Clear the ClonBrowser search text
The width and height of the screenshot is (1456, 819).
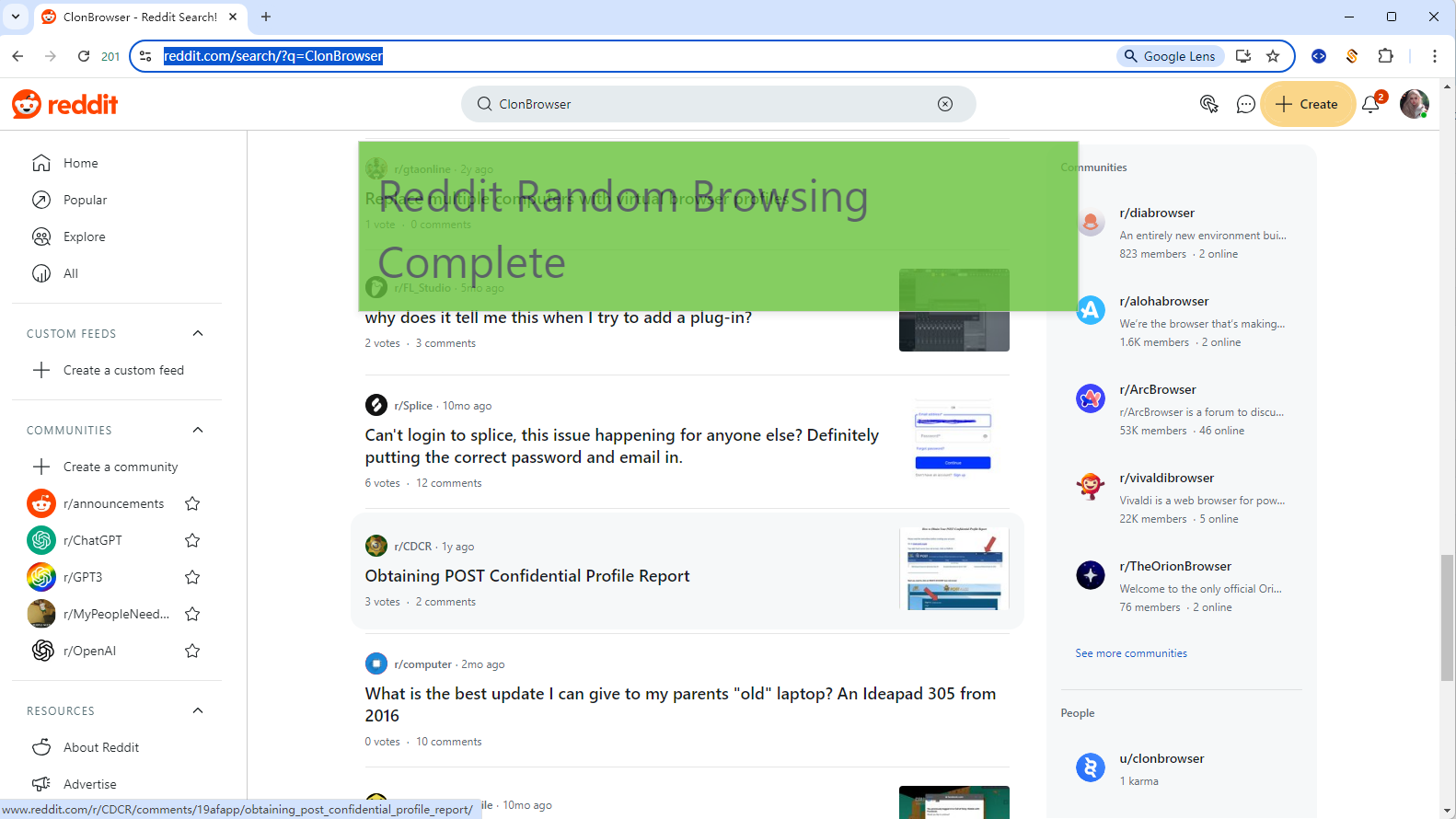click(945, 104)
